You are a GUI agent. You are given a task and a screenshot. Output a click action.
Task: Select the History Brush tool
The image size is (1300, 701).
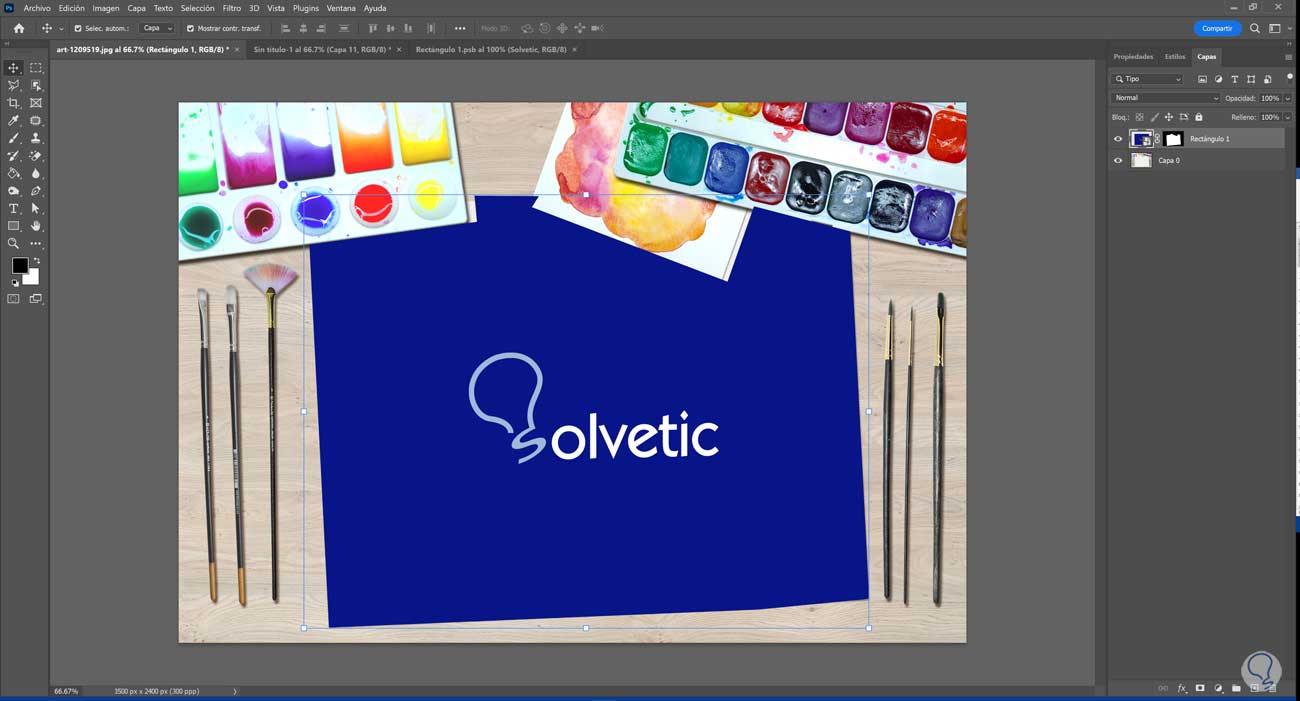[13, 156]
